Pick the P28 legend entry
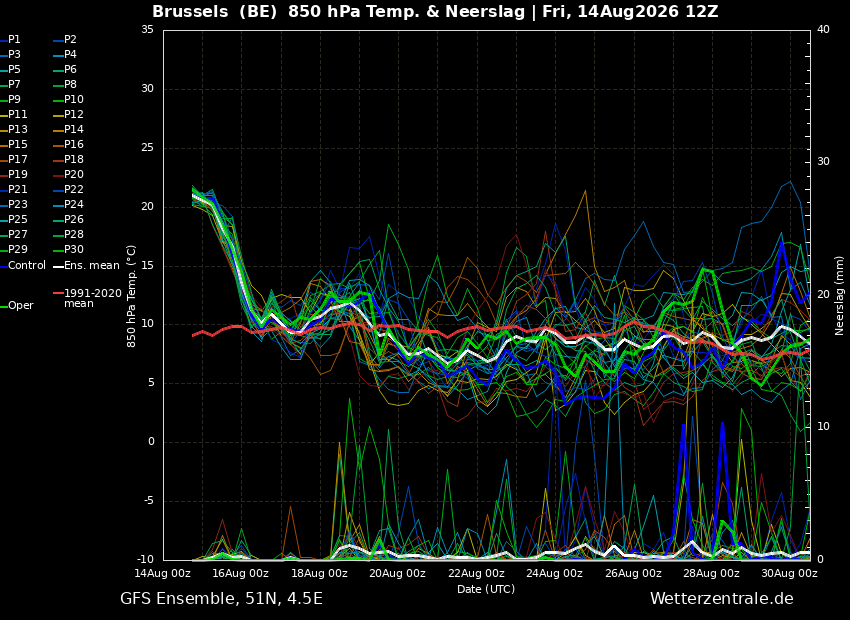 (68, 235)
